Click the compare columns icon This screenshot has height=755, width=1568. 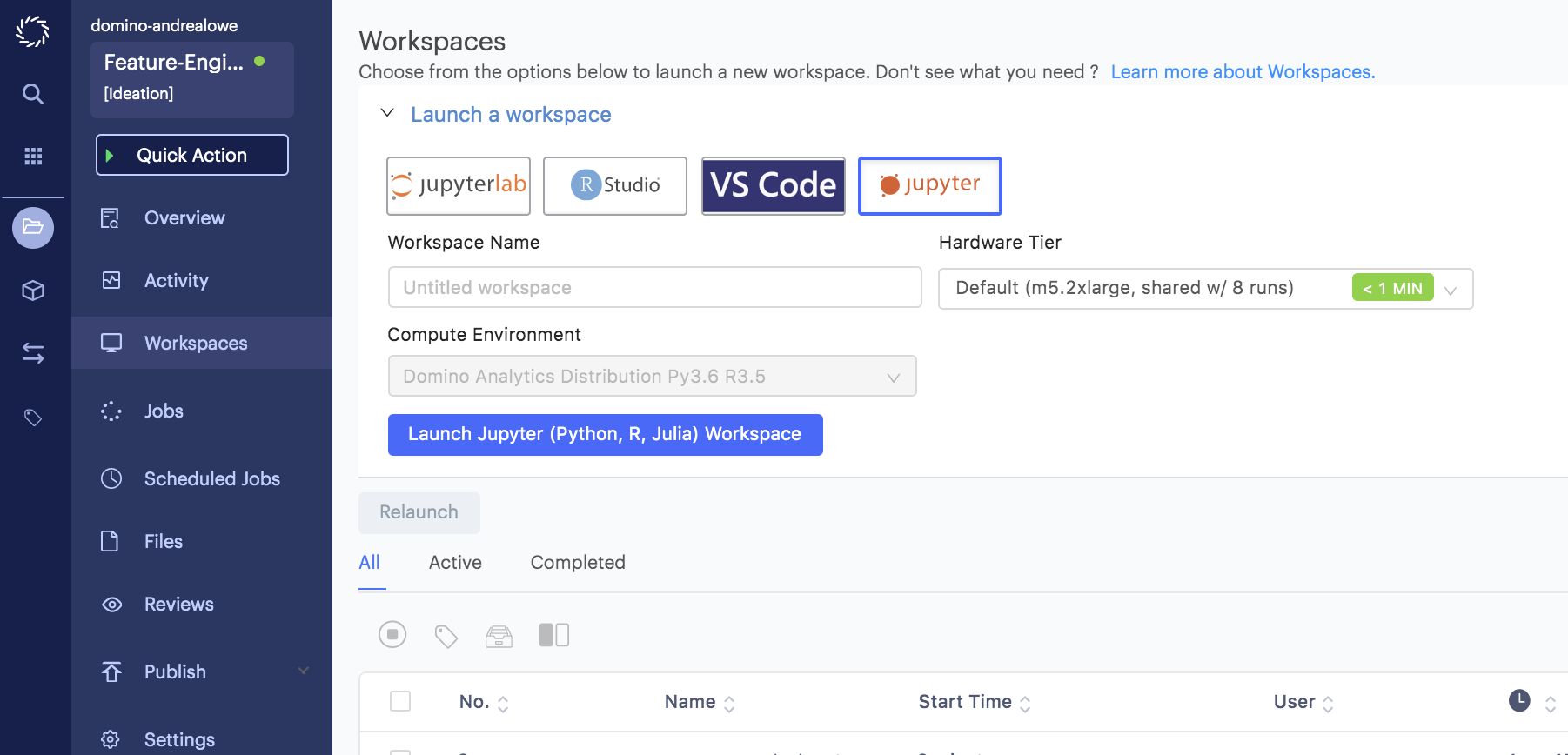point(554,635)
